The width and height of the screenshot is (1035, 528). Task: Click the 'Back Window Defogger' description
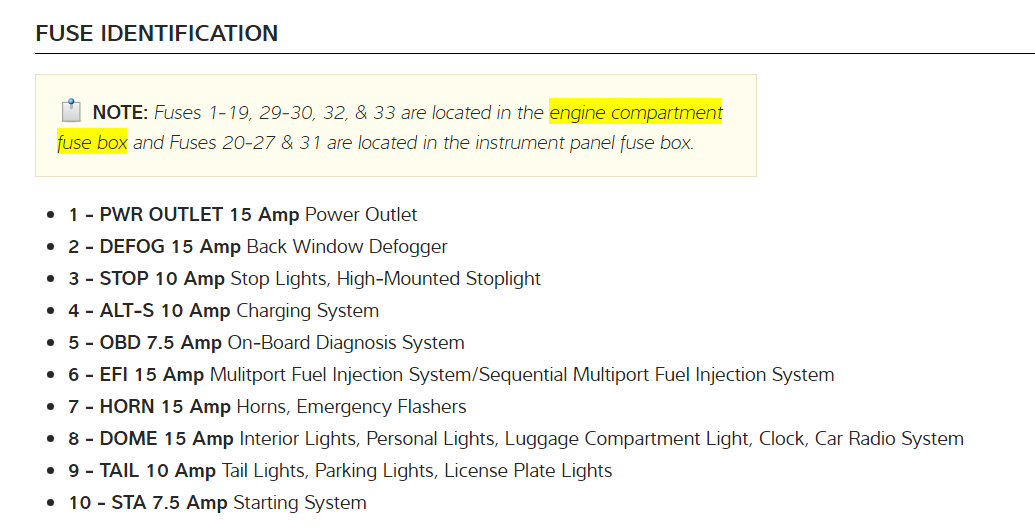click(x=347, y=246)
